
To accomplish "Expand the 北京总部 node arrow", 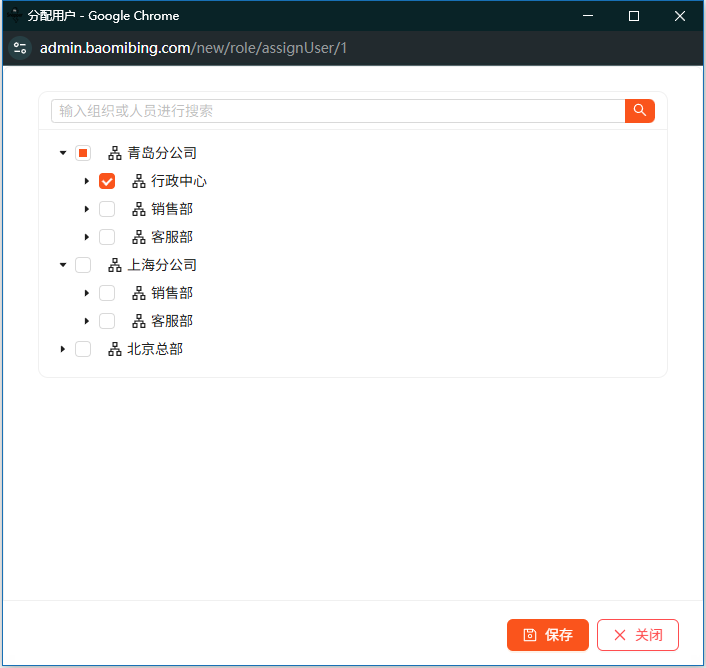I will pyautogui.click(x=63, y=349).
